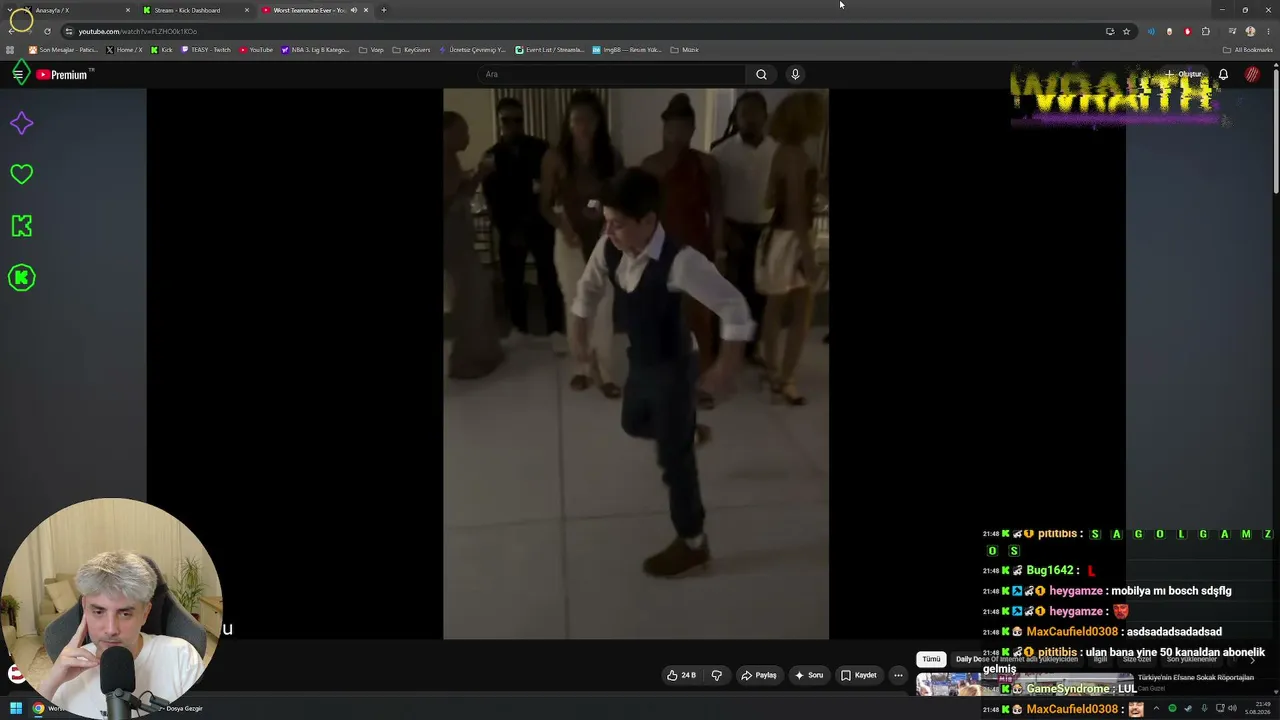The height and width of the screenshot is (720, 1280).
Task: Open the YouTube guide hamburger menu
Action: tap(18, 74)
